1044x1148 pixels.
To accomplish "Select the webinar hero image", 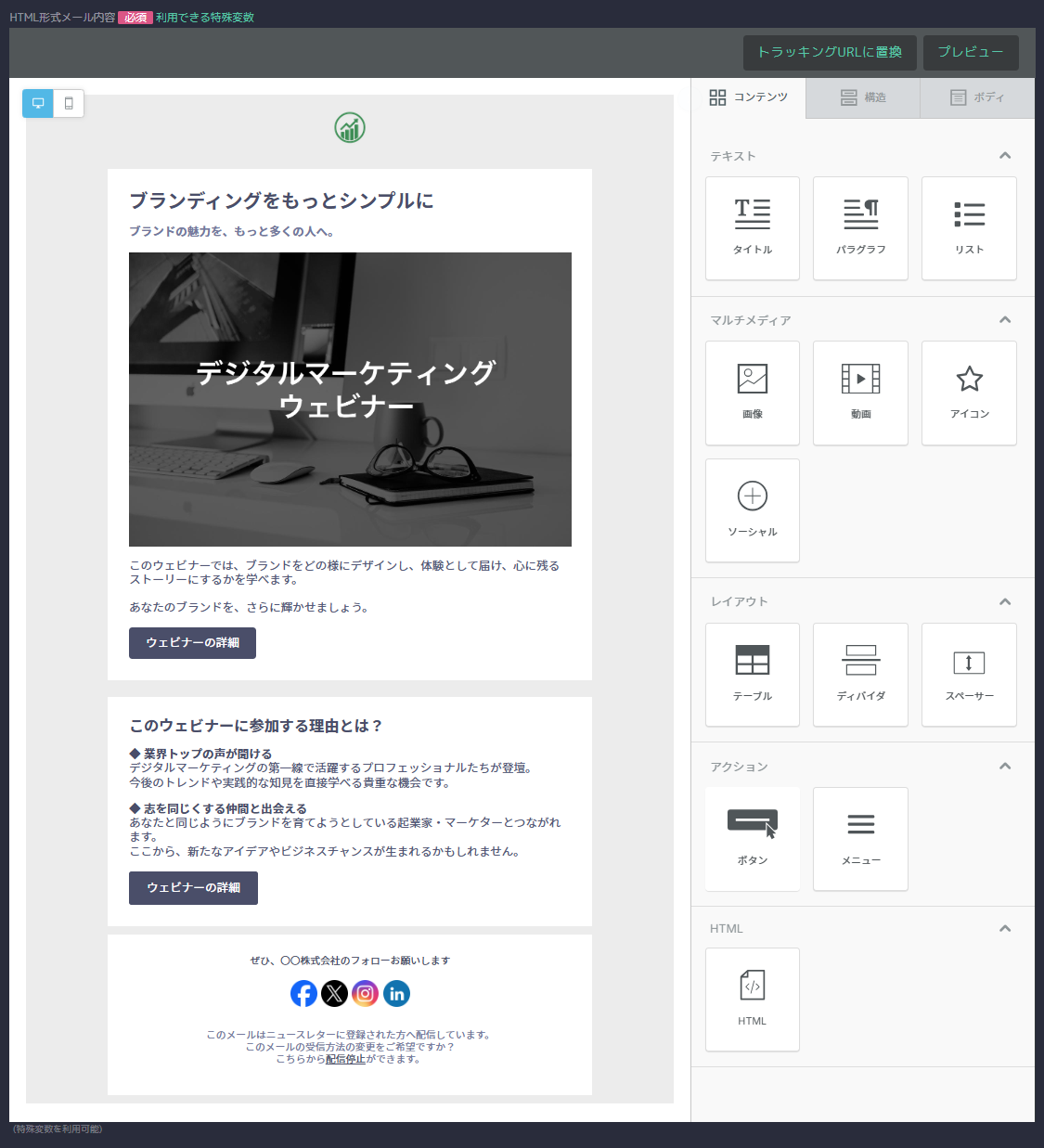I will pos(350,399).
